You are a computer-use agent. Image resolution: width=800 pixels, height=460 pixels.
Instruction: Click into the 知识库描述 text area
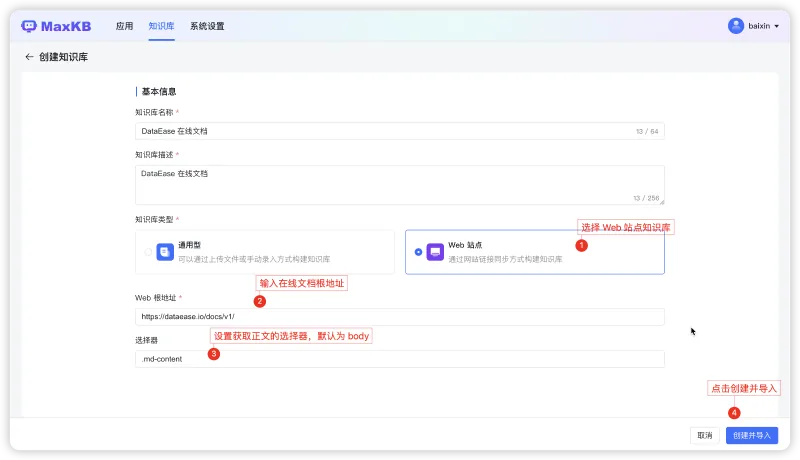399,185
